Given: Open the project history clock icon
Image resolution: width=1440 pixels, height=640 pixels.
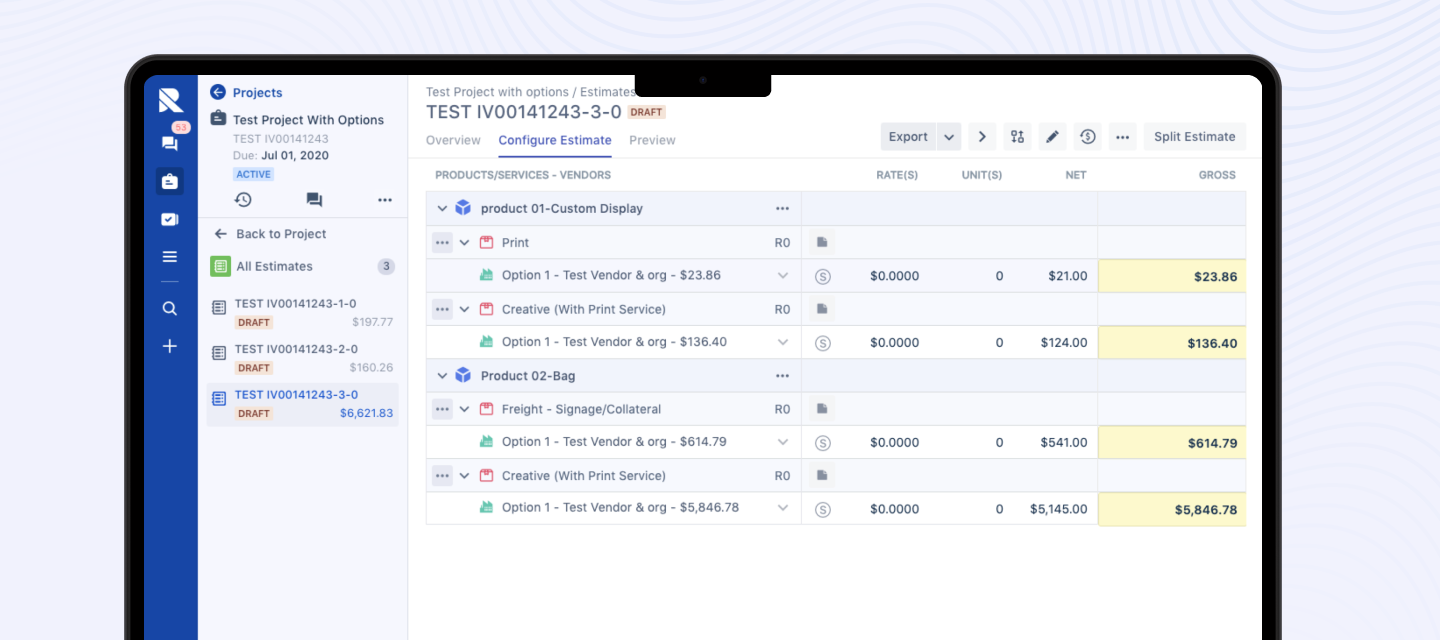Looking at the screenshot, I should point(243,200).
